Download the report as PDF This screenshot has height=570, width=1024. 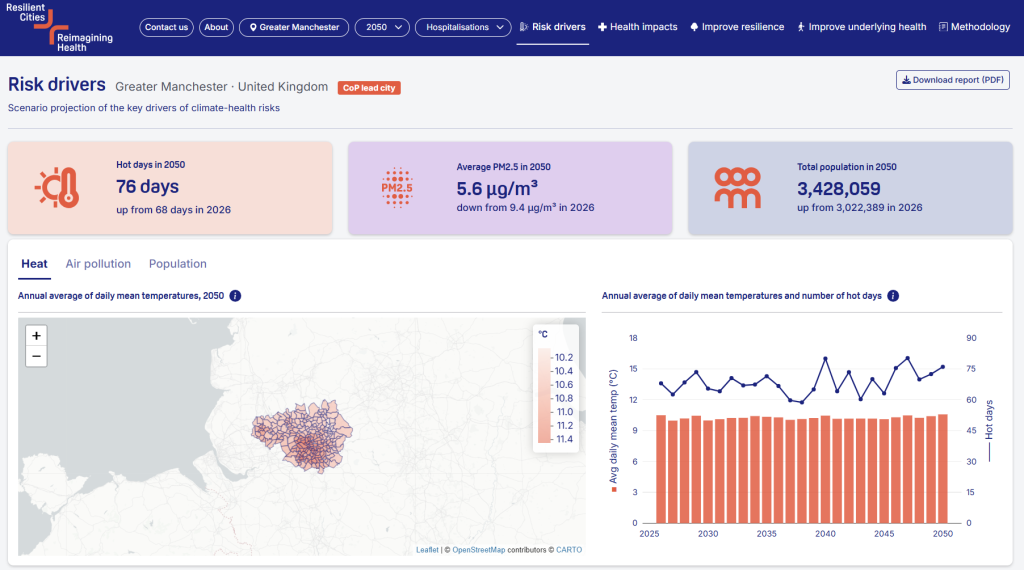[x=953, y=80]
